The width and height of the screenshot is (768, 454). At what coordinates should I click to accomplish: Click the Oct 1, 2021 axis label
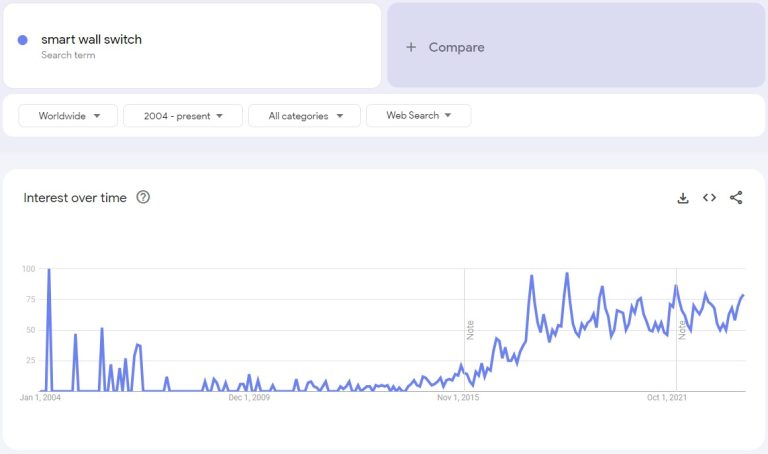668,398
